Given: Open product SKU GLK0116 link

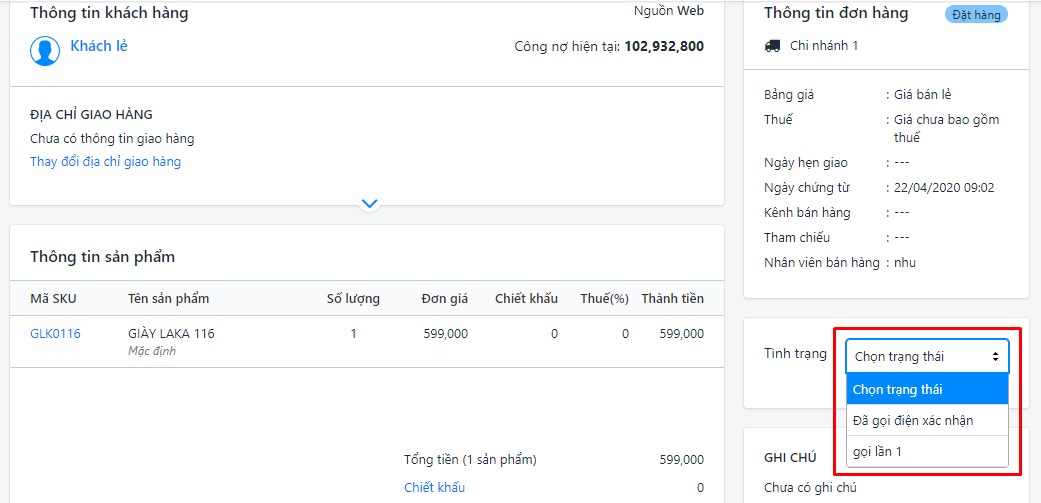Looking at the screenshot, I should pyautogui.click(x=55, y=334).
